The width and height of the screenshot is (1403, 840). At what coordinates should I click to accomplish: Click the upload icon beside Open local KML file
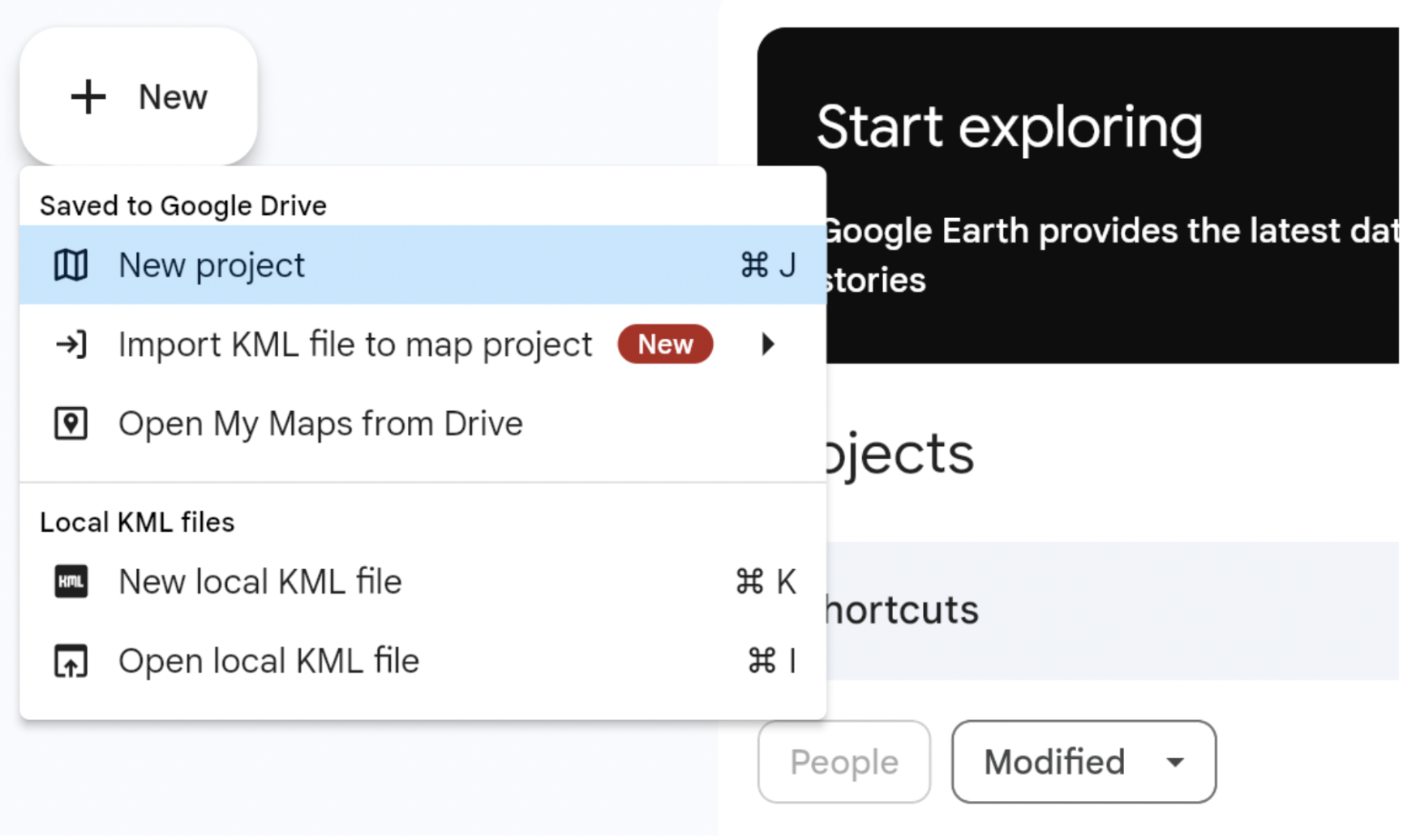pos(71,662)
